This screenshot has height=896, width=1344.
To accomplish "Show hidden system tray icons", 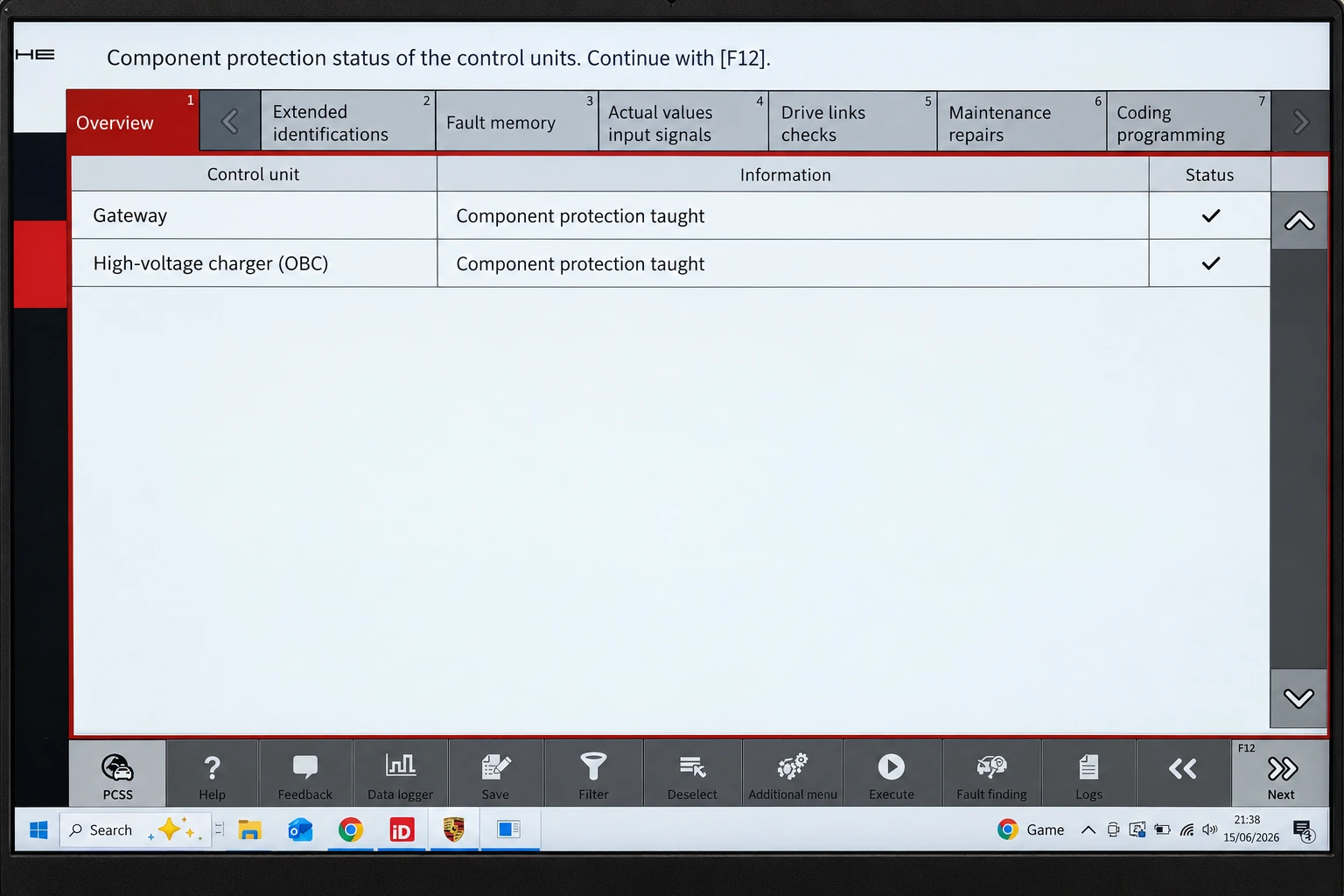I will (1088, 829).
